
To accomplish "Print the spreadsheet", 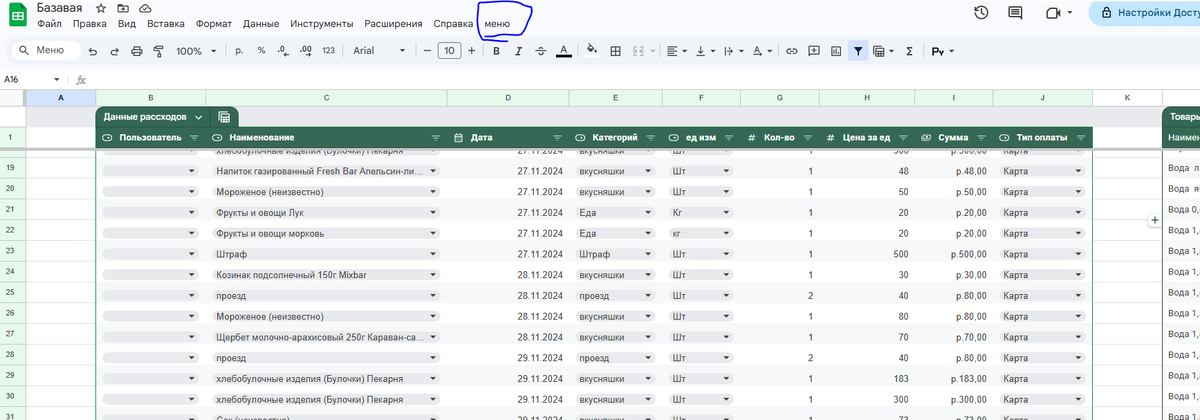I will pos(136,51).
